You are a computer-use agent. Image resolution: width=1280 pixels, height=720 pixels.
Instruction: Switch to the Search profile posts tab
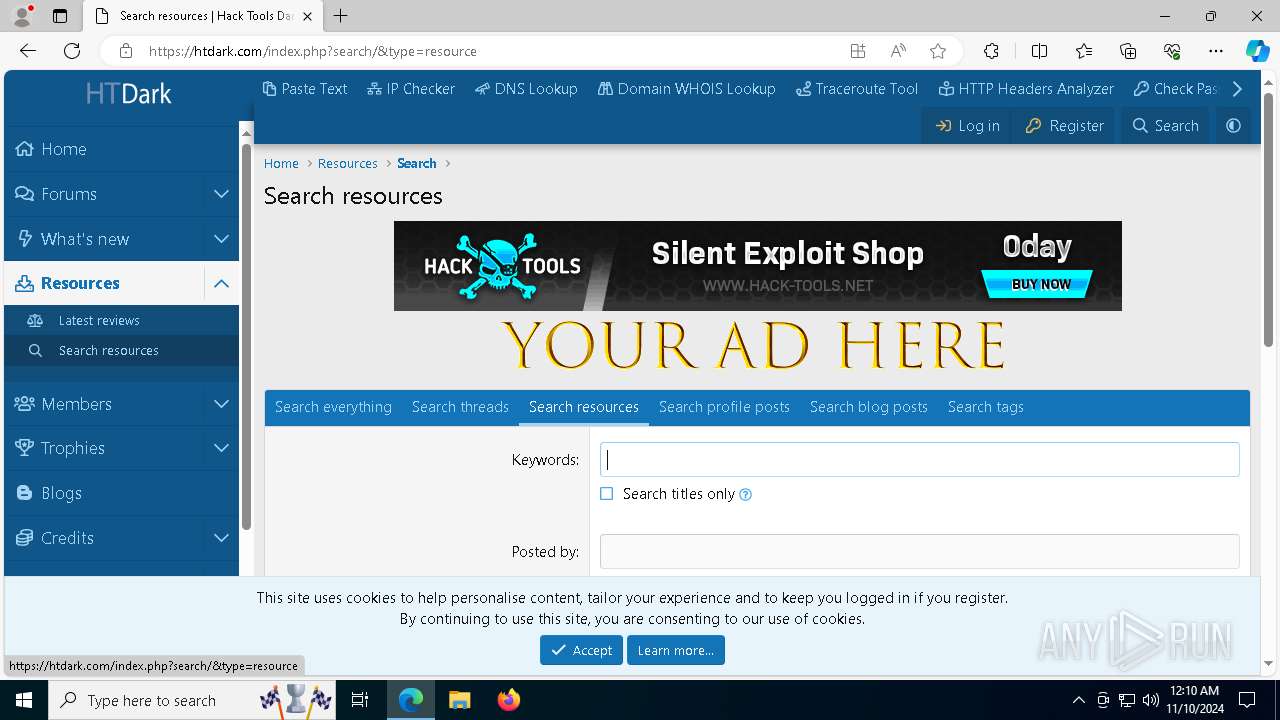[724, 407]
